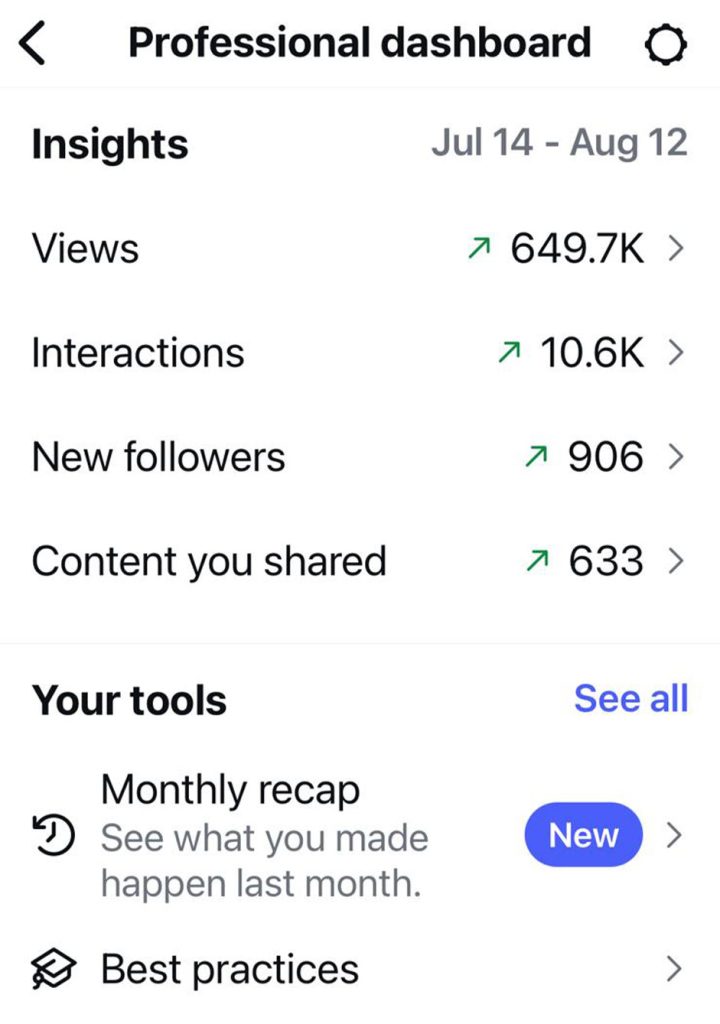The width and height of the screenshot is (720, 1024).
Task: Change the Jul 14 - Aug 12 date range
Action: tap(559, 143)
